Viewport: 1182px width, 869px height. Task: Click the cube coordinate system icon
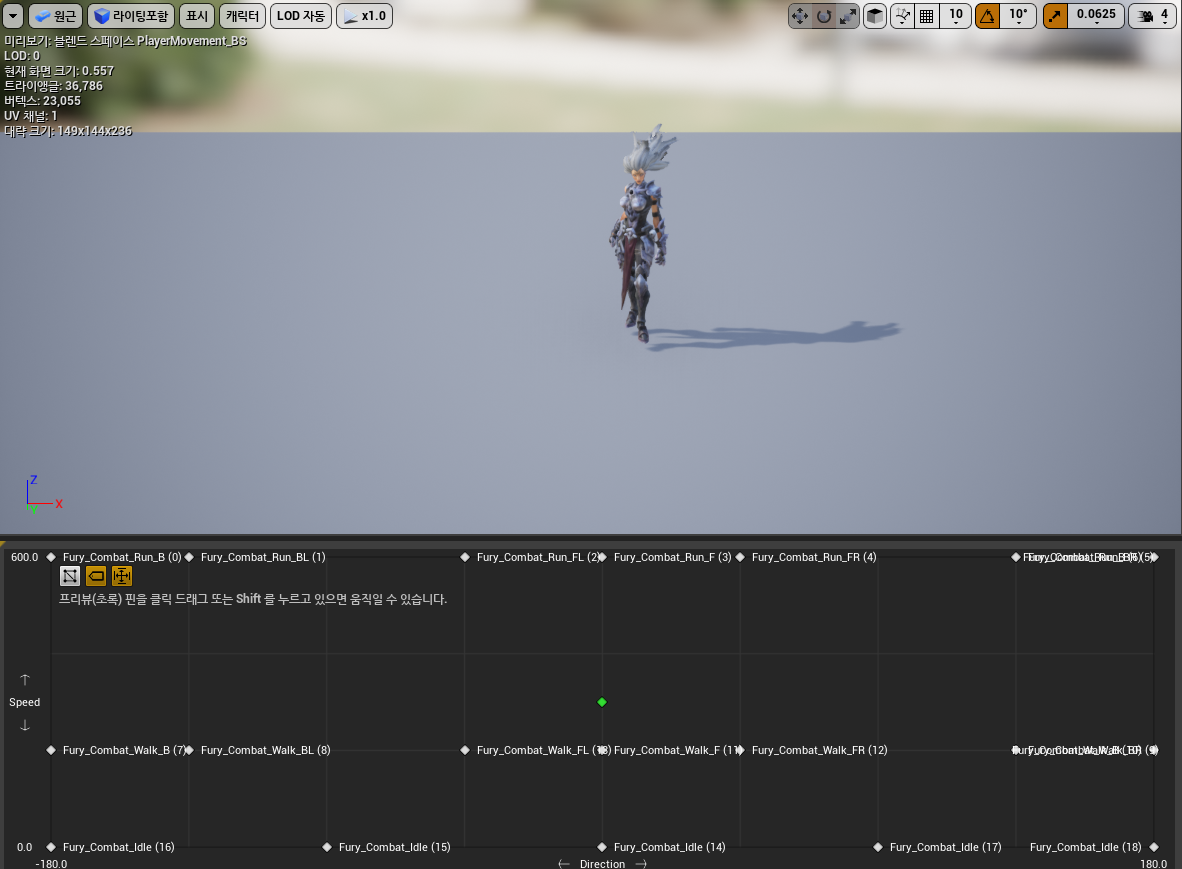click(874, 16)
